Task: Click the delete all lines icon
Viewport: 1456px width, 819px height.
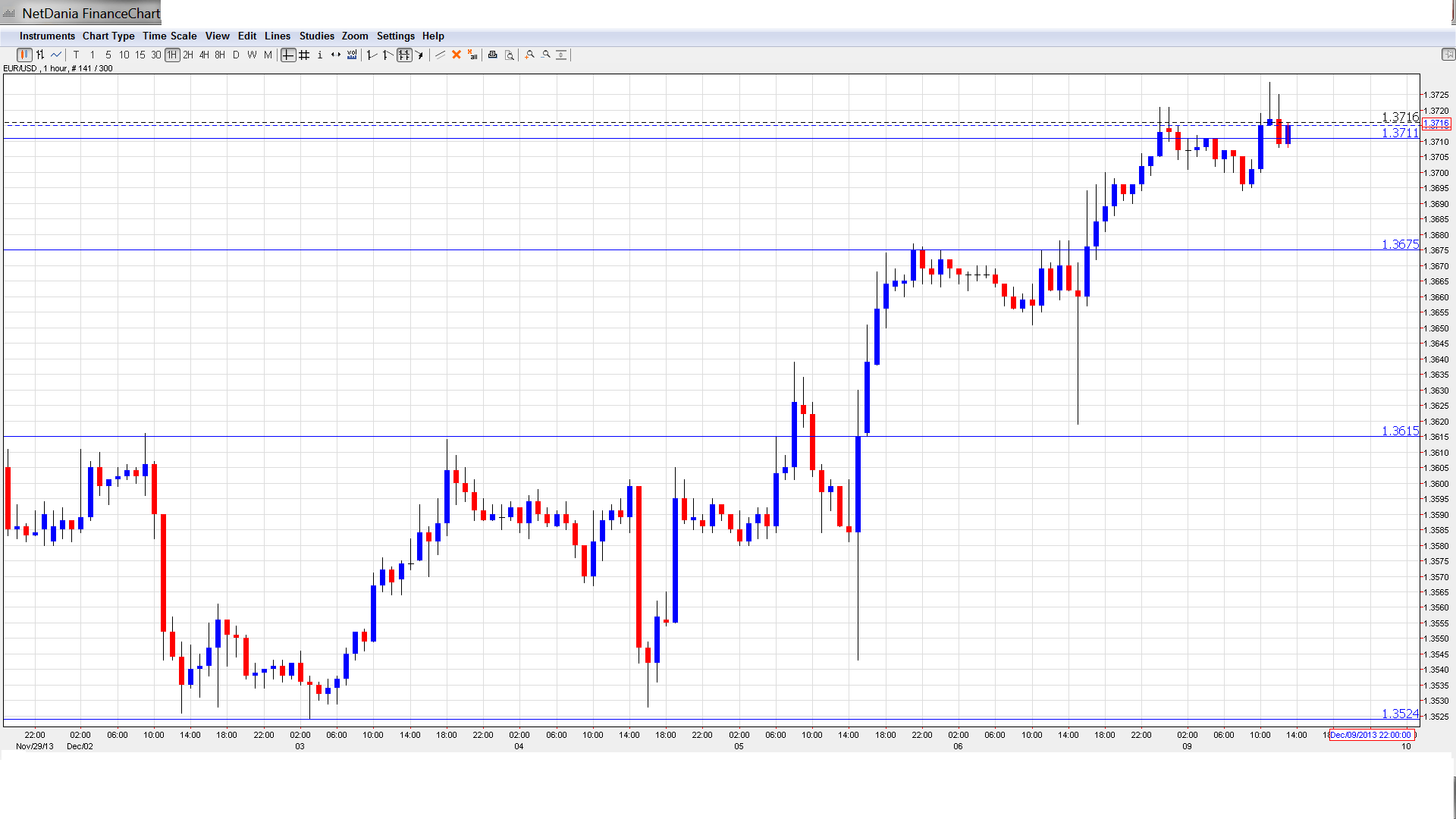Action: point(472,55)
